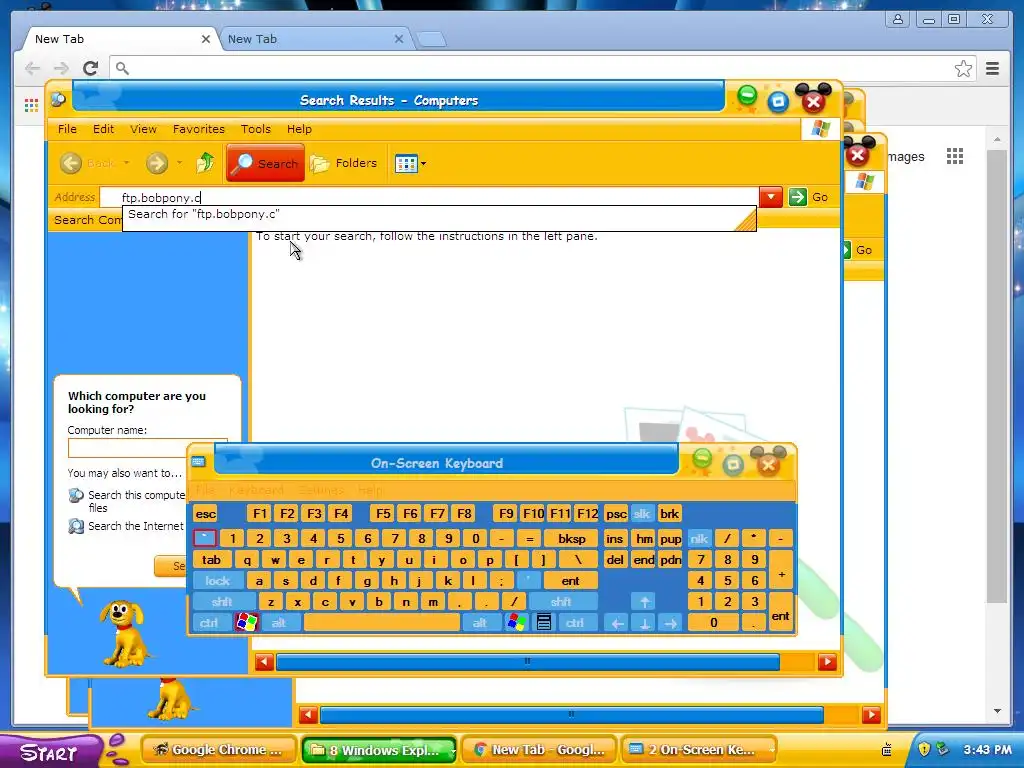Click the Chrome reload icon
This screenshot has width=1024, height=768.
click(x=91, y=68)
